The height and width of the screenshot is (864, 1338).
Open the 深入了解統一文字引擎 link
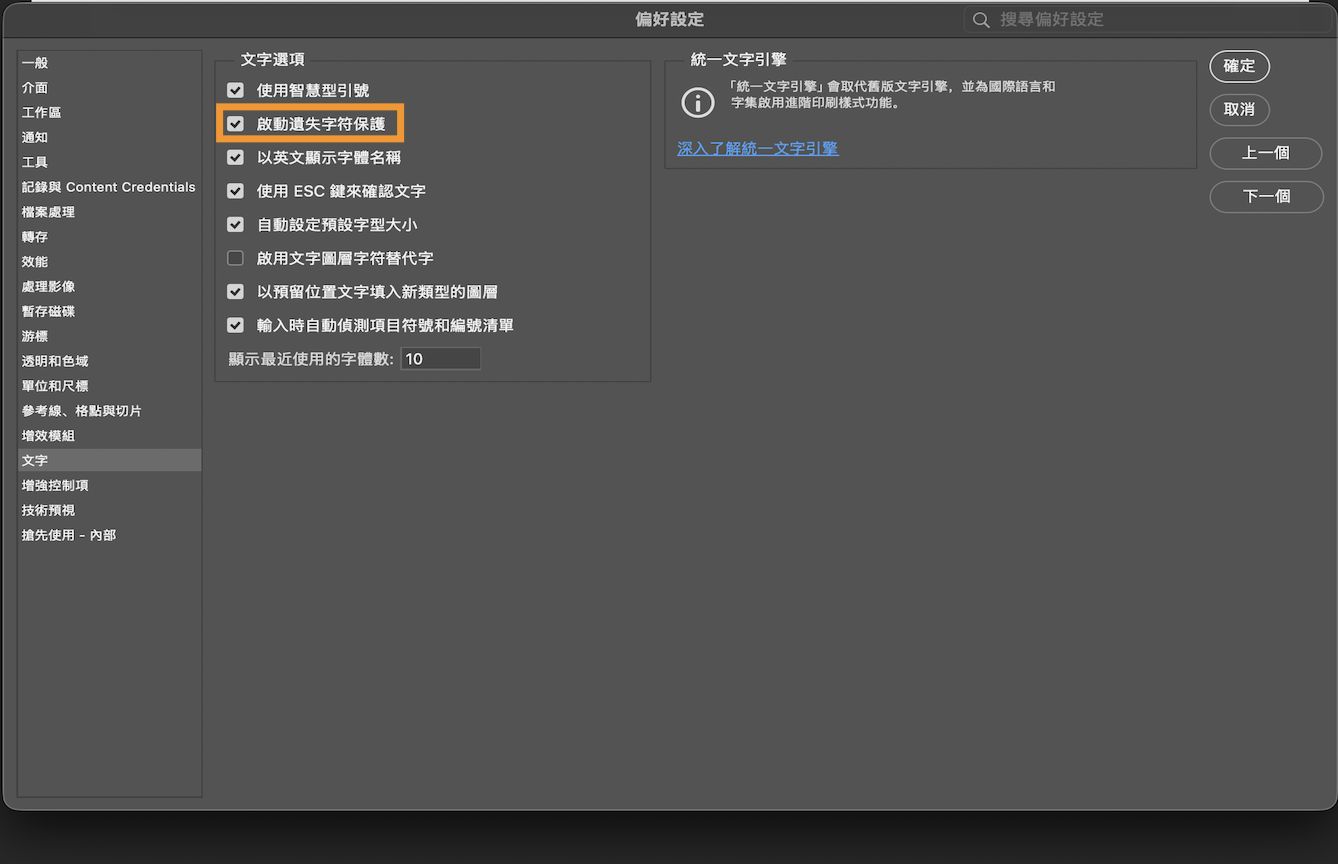[757, 147]
